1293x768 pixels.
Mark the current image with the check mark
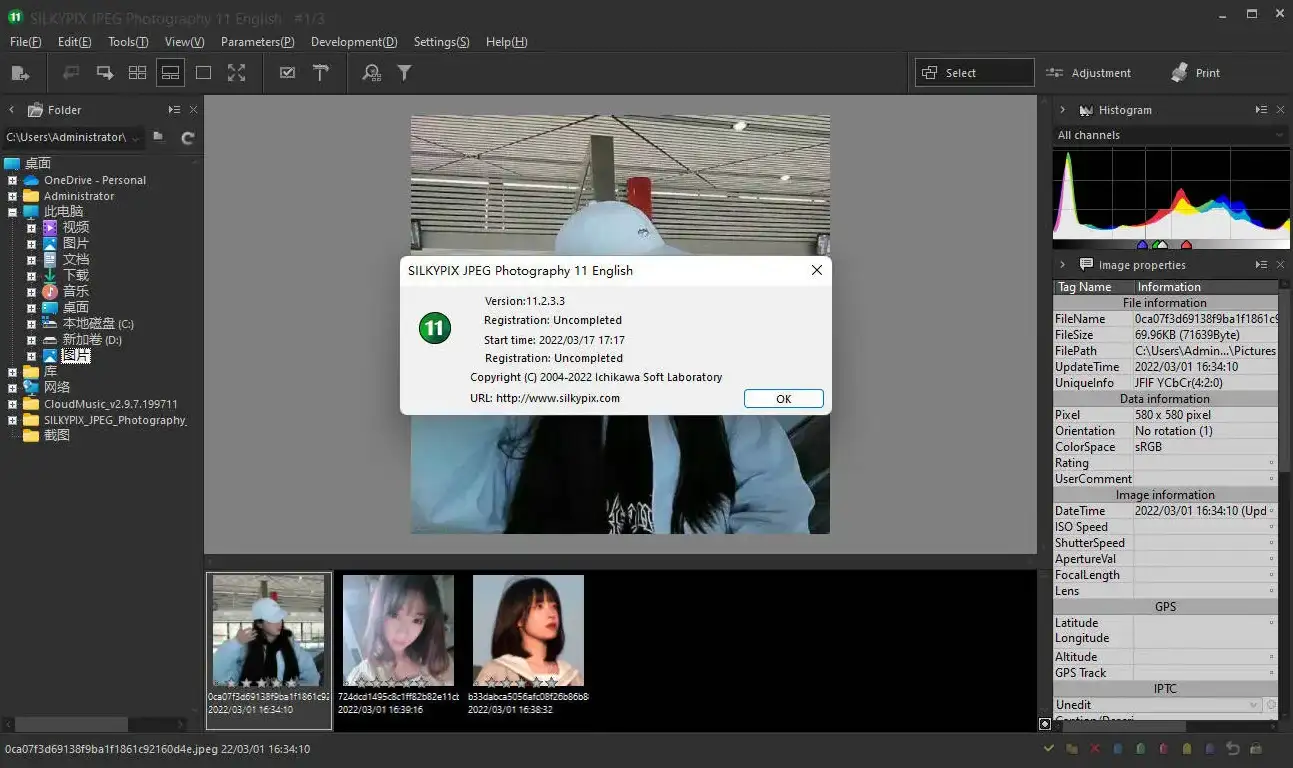coord(1048,748)
